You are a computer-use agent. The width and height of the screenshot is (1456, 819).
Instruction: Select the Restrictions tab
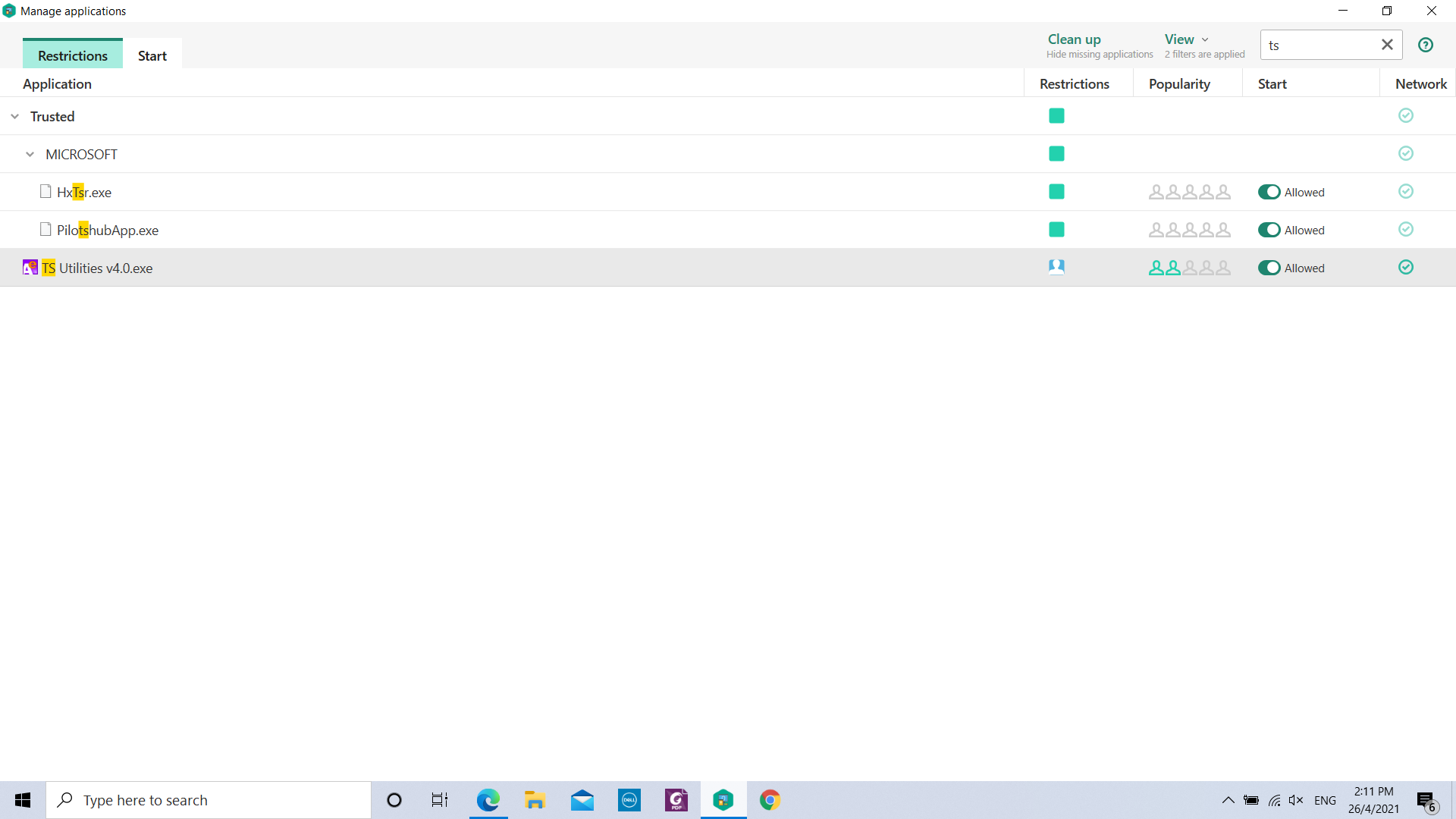(73, 55)
